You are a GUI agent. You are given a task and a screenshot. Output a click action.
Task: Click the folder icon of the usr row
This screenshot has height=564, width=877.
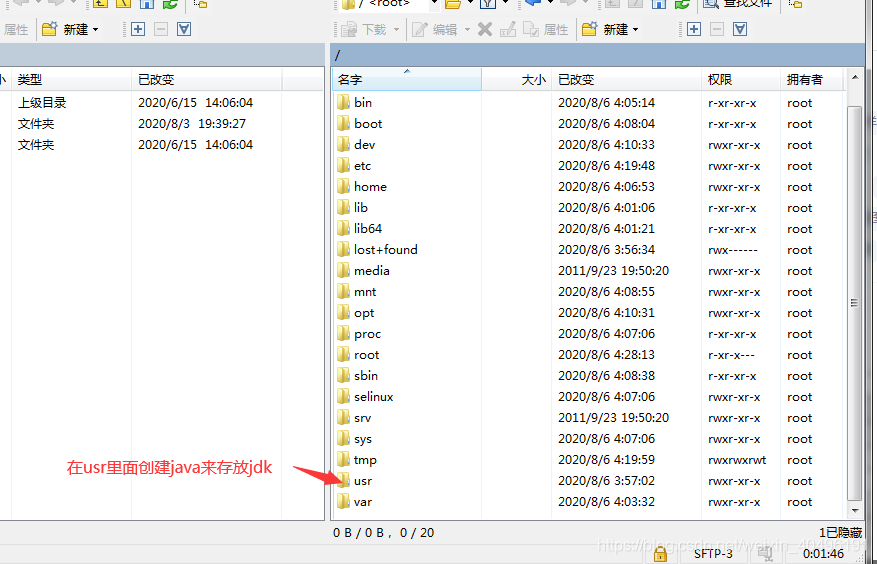point(343,481)
